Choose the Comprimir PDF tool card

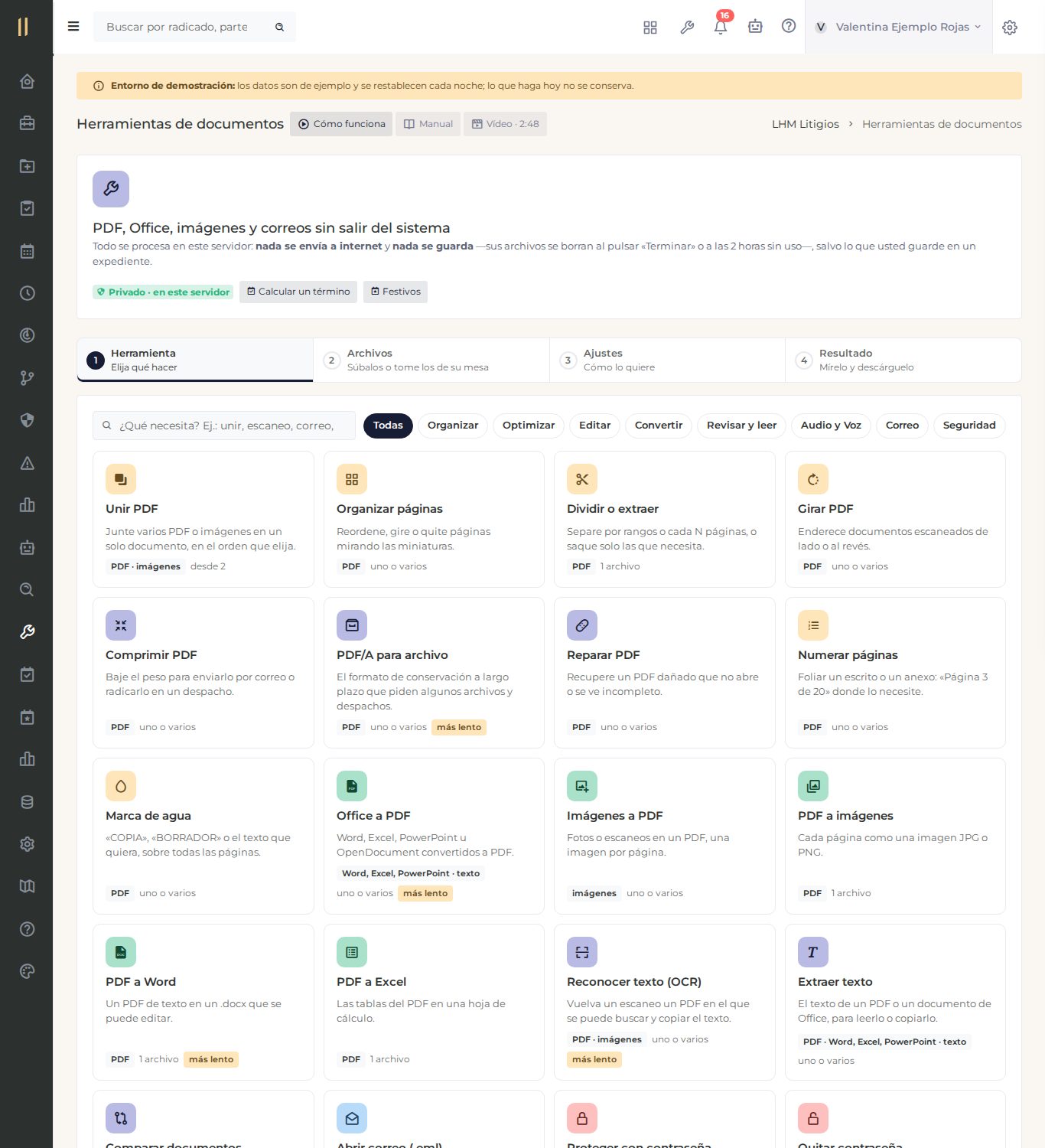coord(203,673)
